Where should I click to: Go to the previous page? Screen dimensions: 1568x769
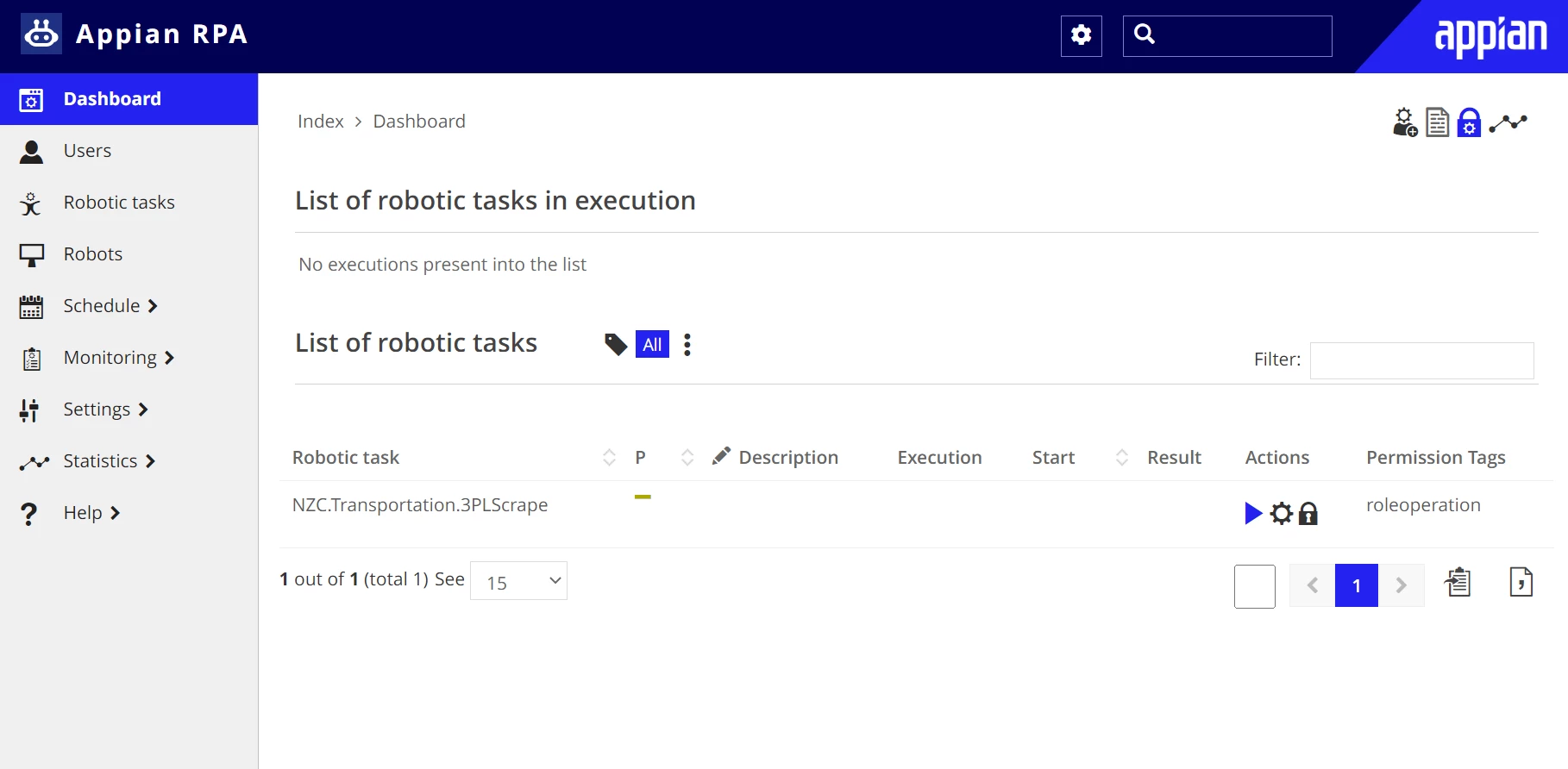pyautogui.click(x=1312, y=586)
